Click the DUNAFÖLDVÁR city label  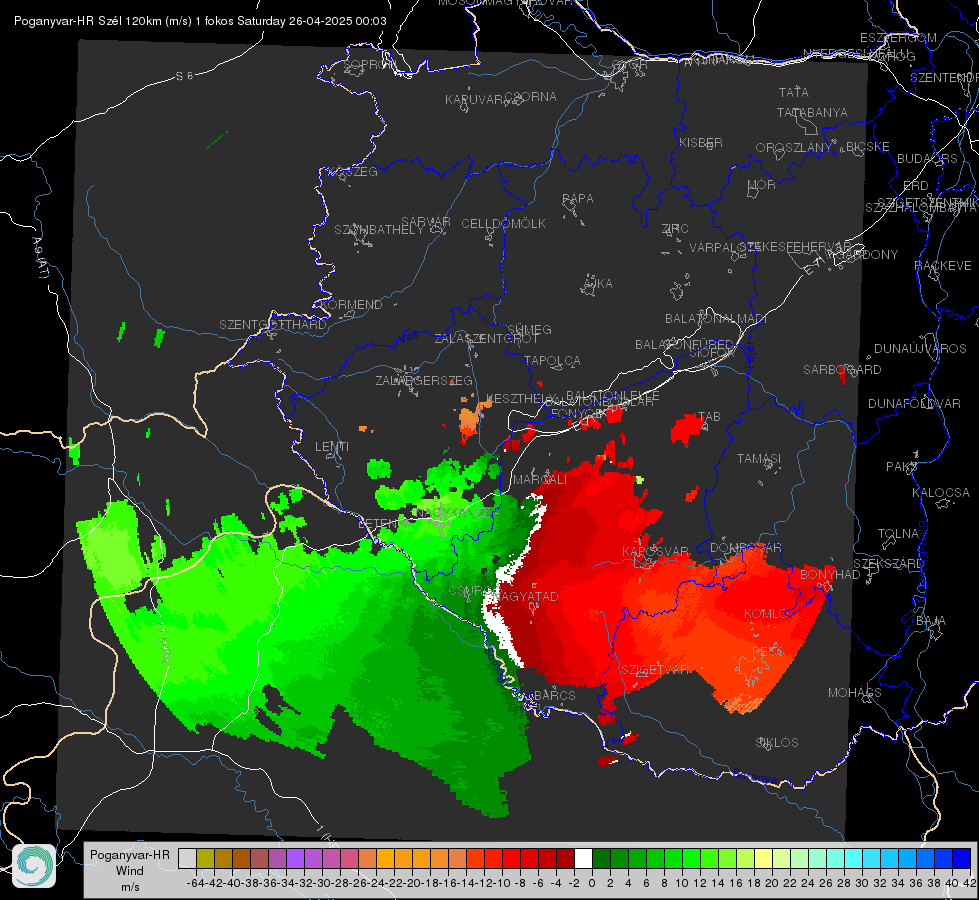[914, 403]
